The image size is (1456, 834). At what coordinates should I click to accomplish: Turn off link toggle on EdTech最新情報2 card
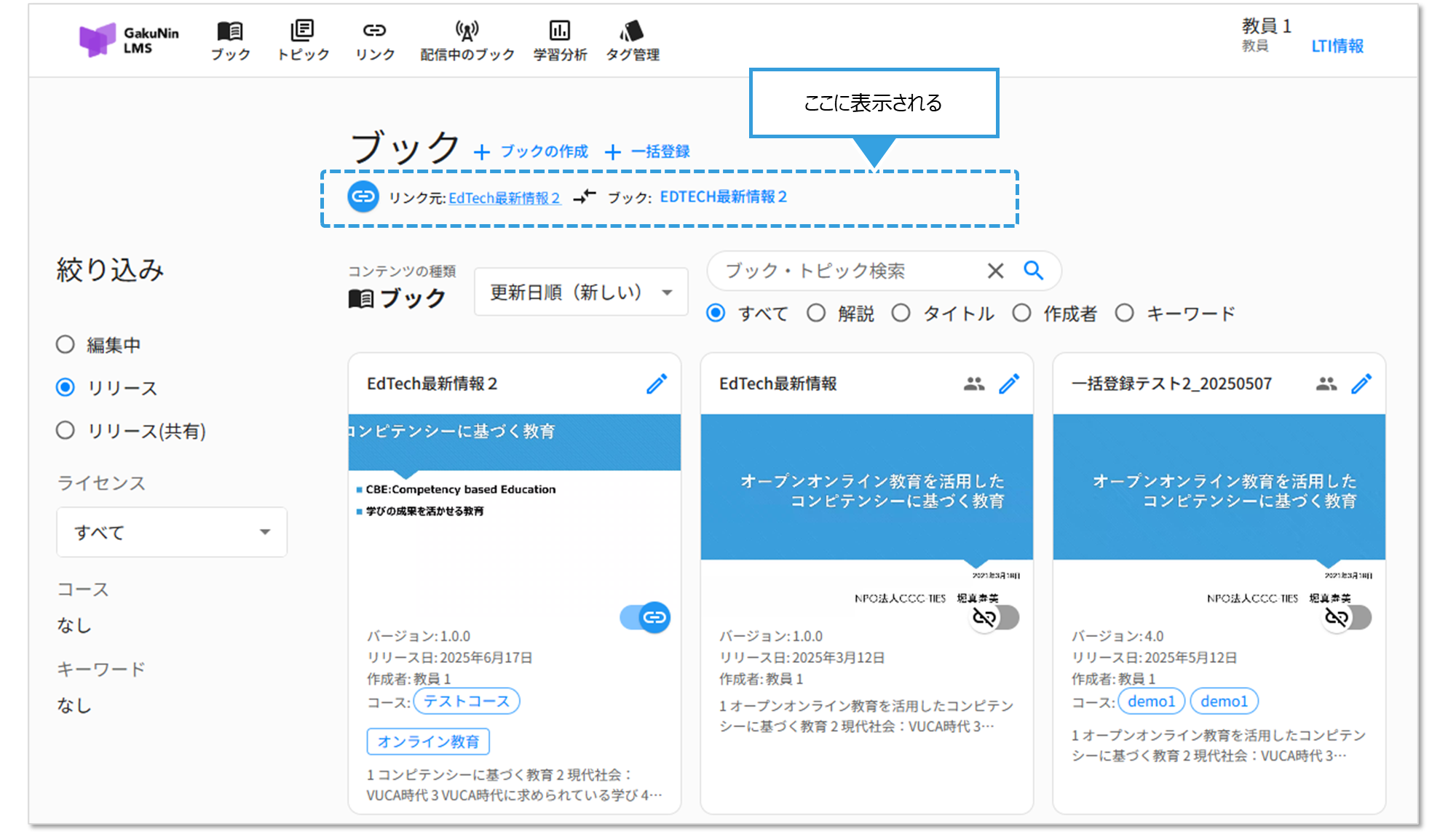[x=646, y=617]
